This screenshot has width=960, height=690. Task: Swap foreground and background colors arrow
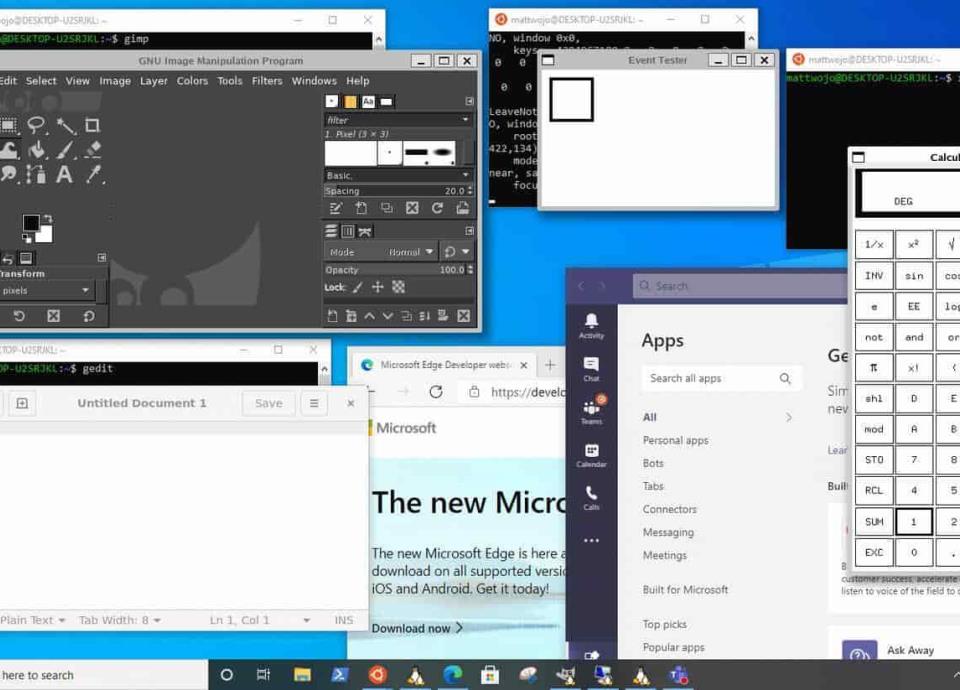click(x=48, y=219)
